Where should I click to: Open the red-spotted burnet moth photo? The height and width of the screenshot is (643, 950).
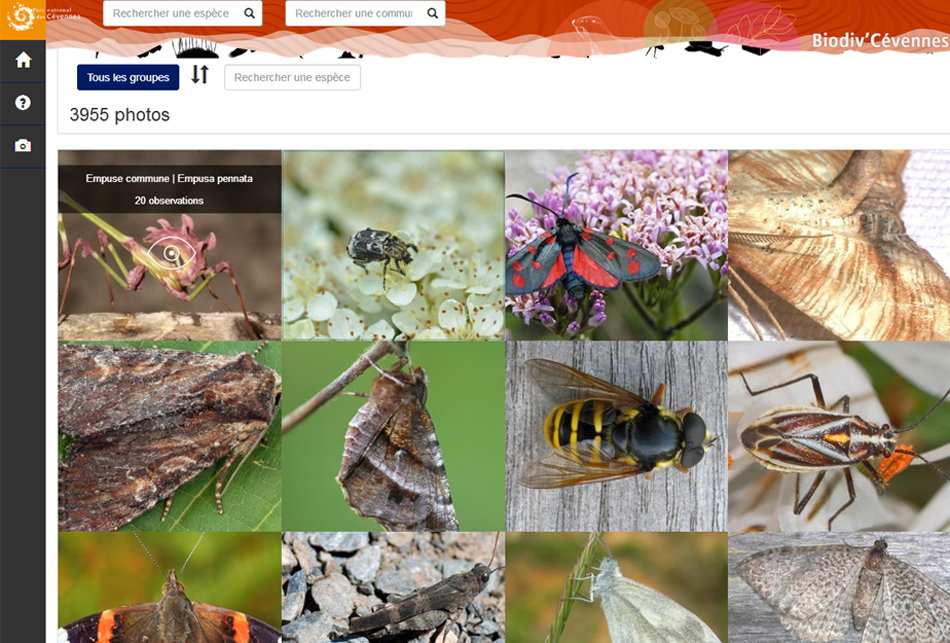(x=616, y=245)
